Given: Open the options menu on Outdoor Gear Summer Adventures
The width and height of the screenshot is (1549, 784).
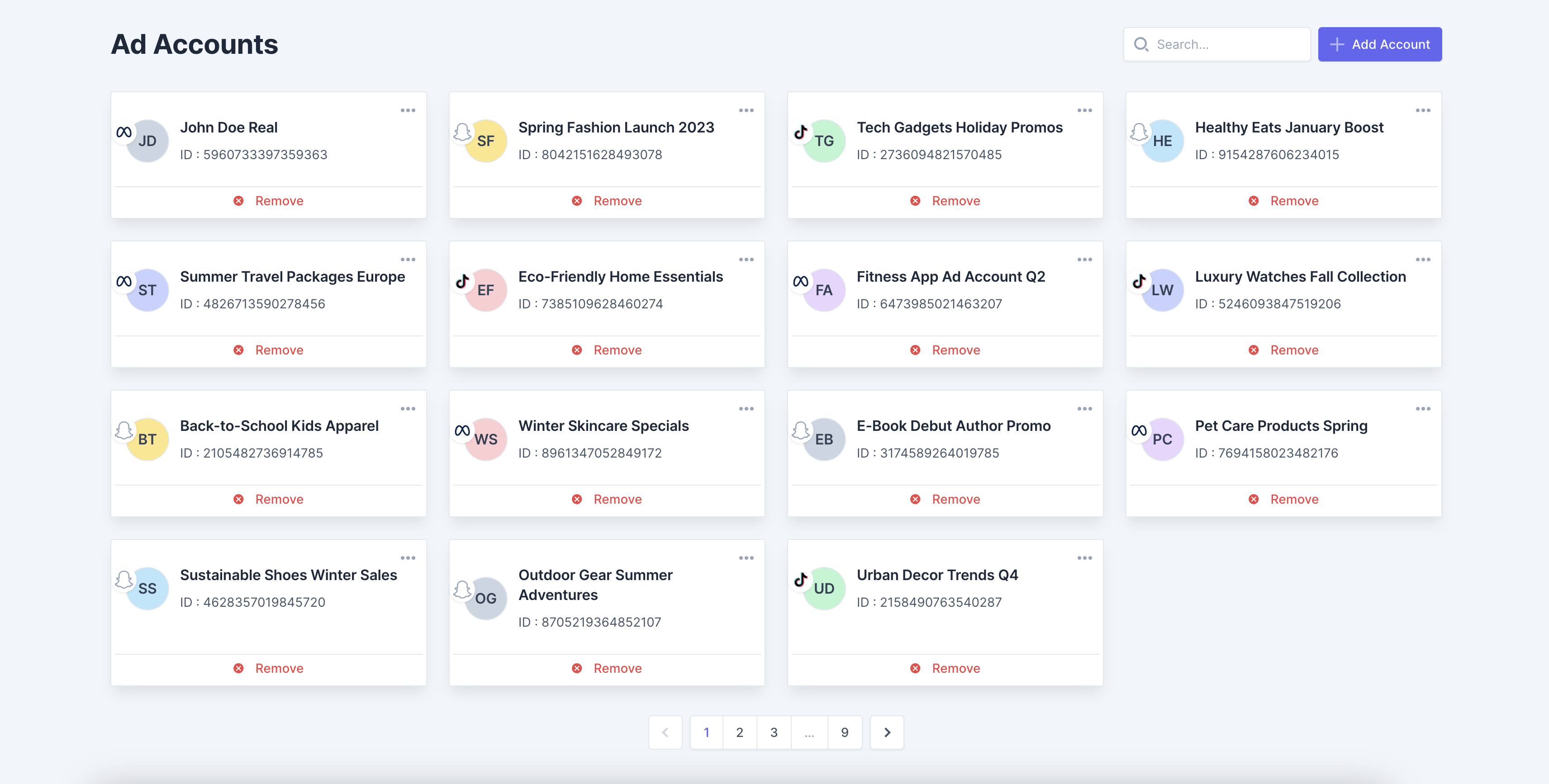Looking at the screenshot, I should (x=747, y=557).
